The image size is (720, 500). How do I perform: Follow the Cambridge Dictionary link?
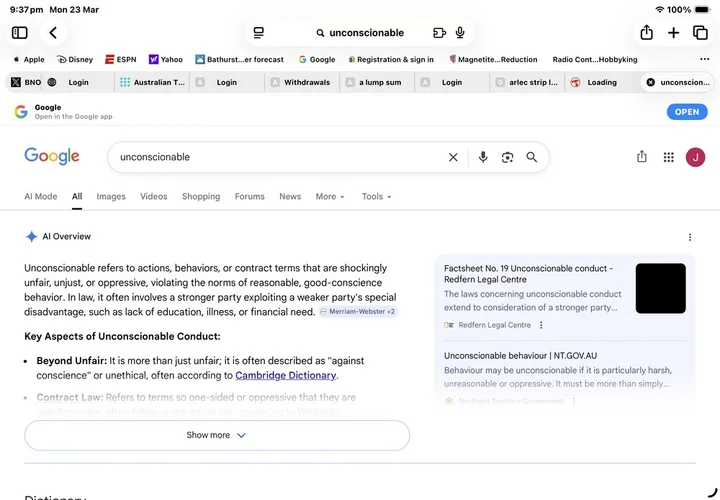point(286,375)
